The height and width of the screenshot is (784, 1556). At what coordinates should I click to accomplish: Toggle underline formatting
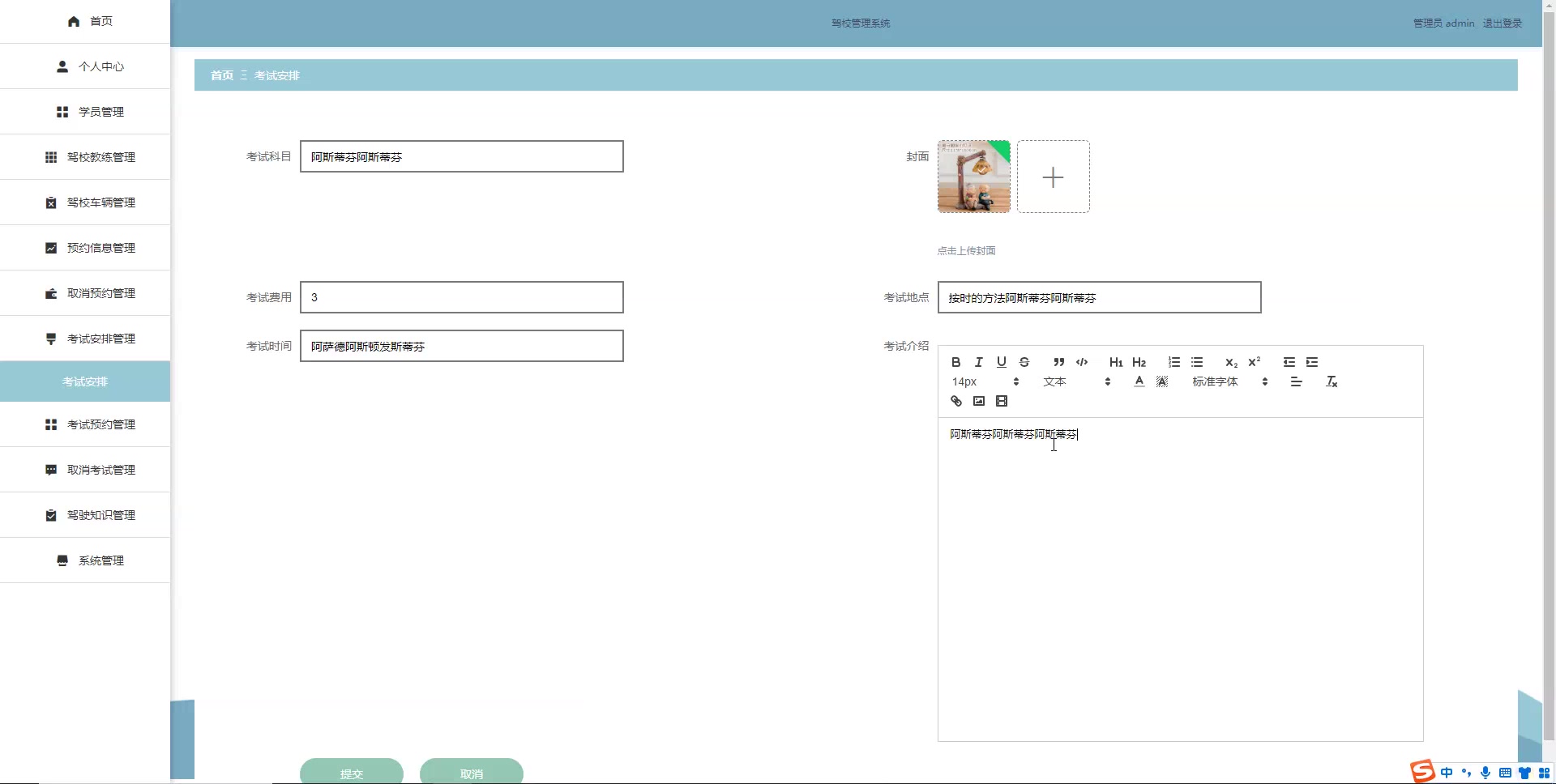tap(1001, 362)
